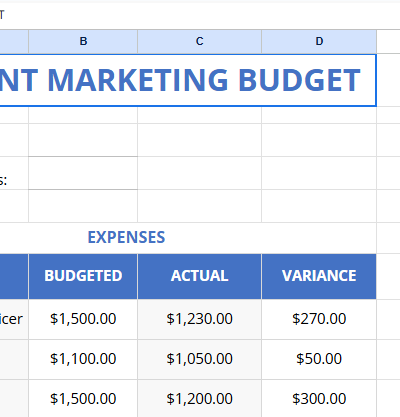400x417 pixels.
Task: Select budgeted cell $1,500.00 beside $1,200.00
Action: [x=83, y=399]
